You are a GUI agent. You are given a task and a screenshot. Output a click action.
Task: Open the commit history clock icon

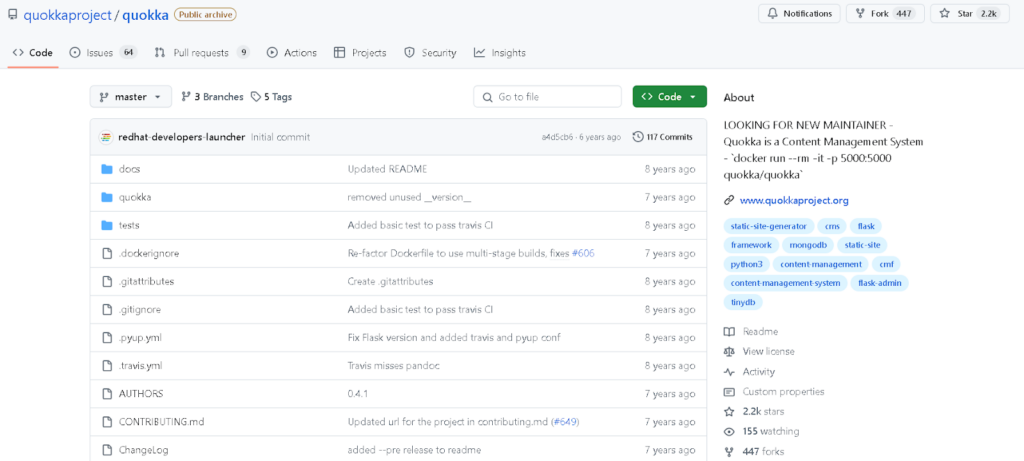pos(637,137)
